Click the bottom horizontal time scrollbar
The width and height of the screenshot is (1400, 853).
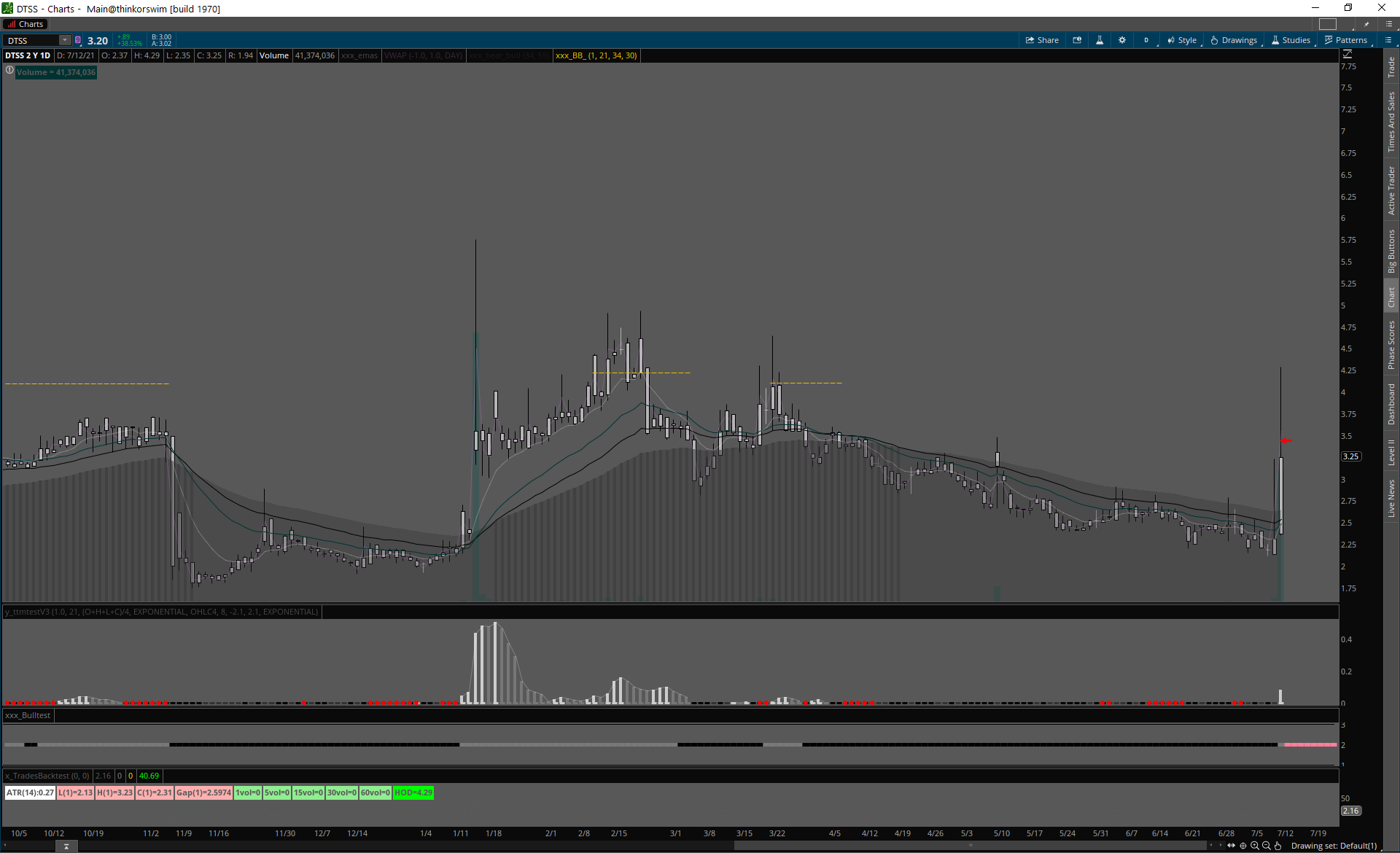970,846
